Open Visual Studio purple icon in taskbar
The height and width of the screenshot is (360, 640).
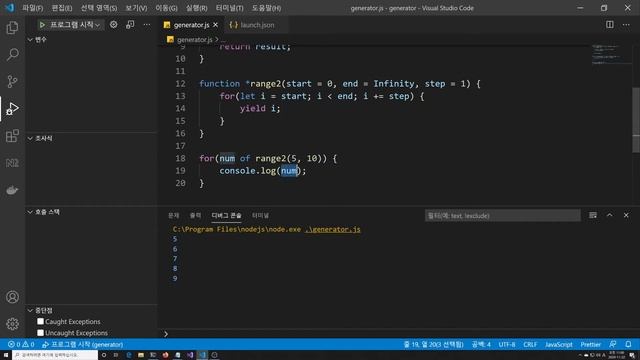(x=190, y=355)
